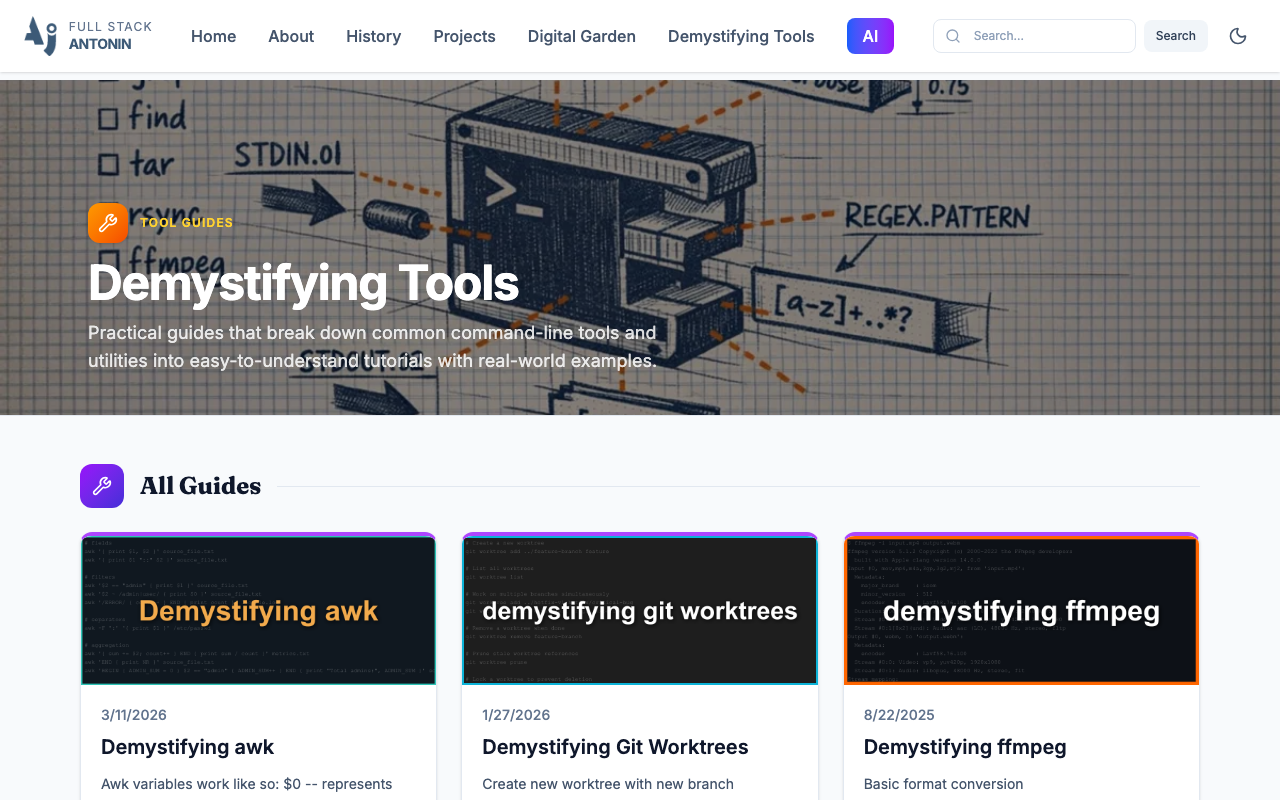Open the demystifying ffmpeg thumbnail

(1021, 610)
